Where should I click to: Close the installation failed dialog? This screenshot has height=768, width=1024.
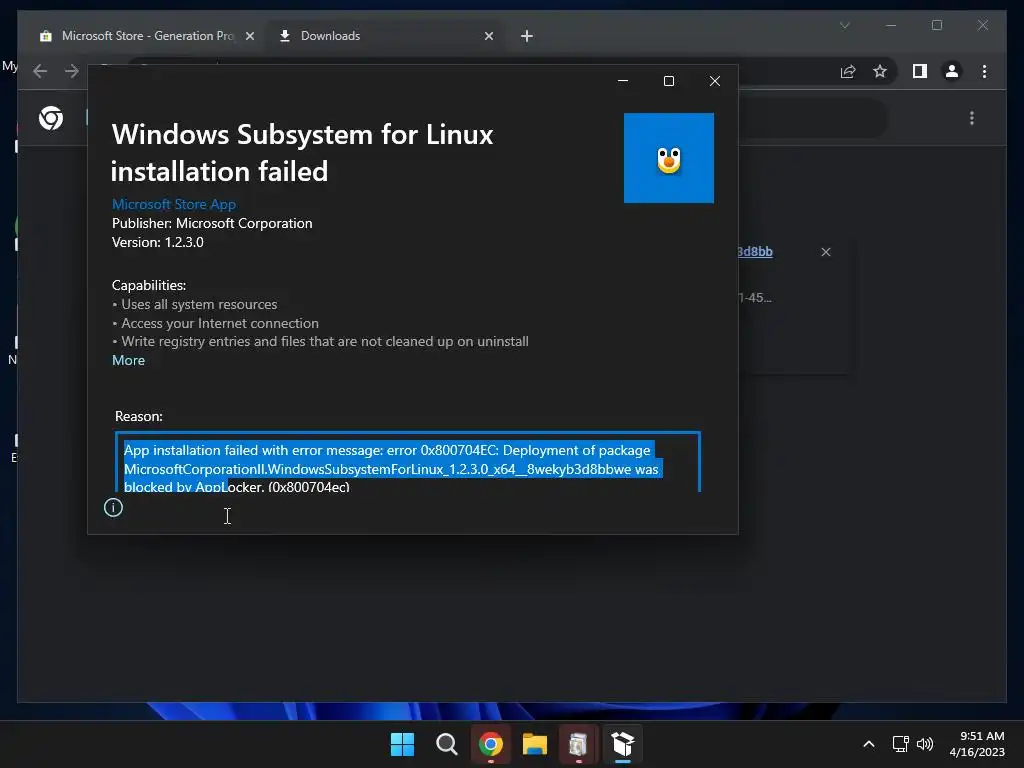pyautogui.click(x=715, y=81)
